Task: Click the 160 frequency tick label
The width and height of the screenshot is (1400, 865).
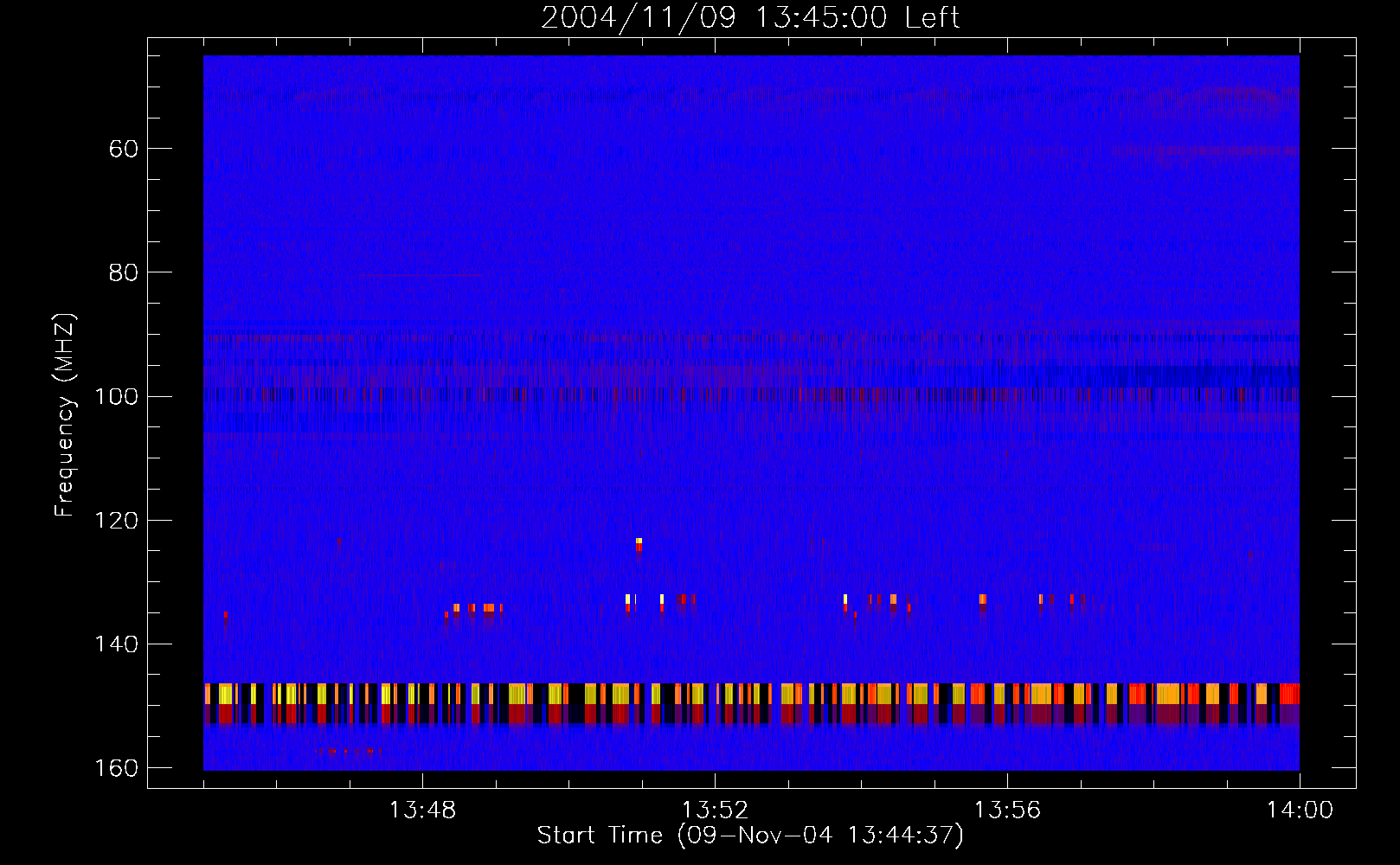Action: pyautogui.click(x=116, y=768)
